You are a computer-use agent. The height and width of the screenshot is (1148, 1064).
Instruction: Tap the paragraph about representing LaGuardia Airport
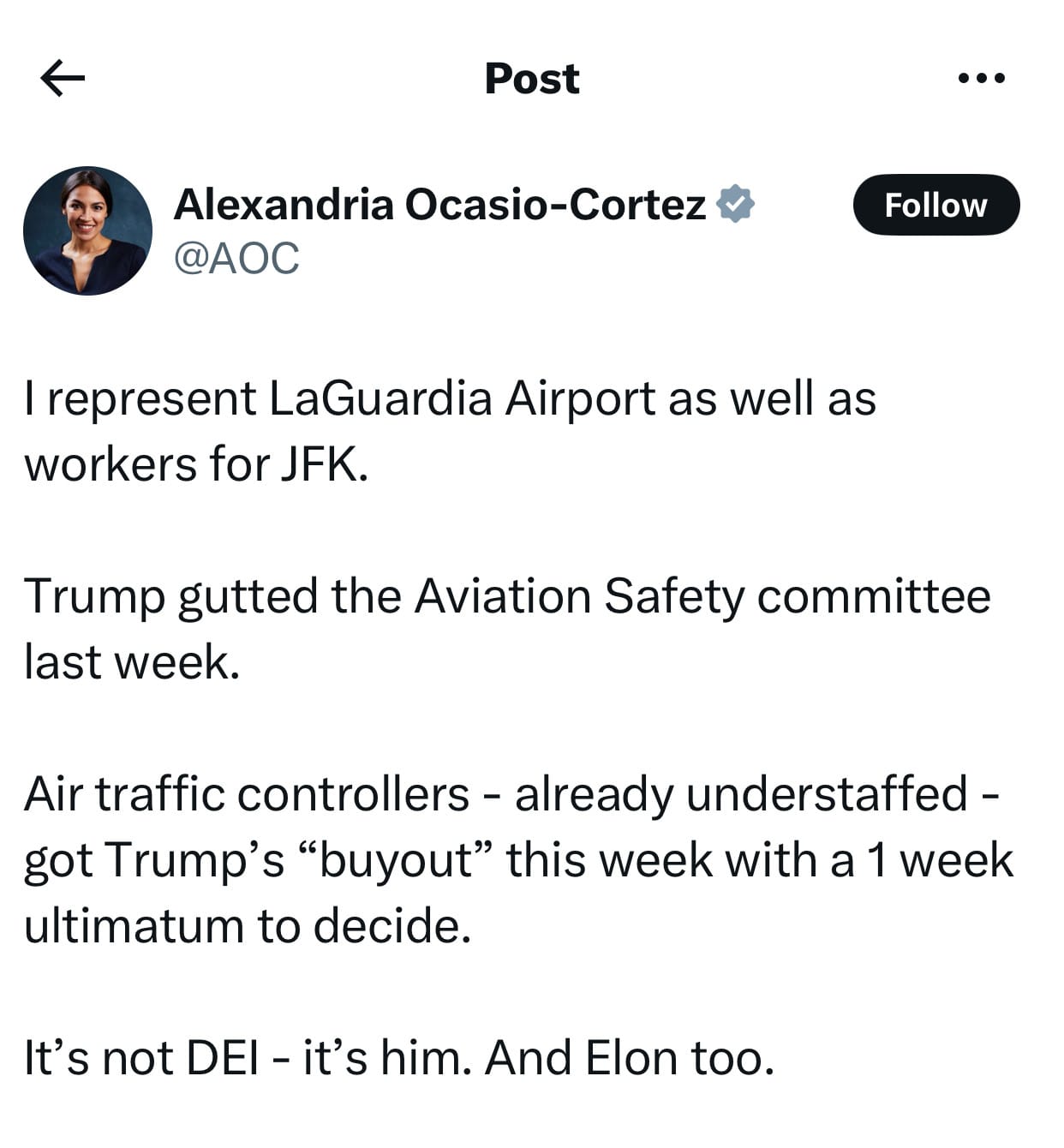coord(450,431)
